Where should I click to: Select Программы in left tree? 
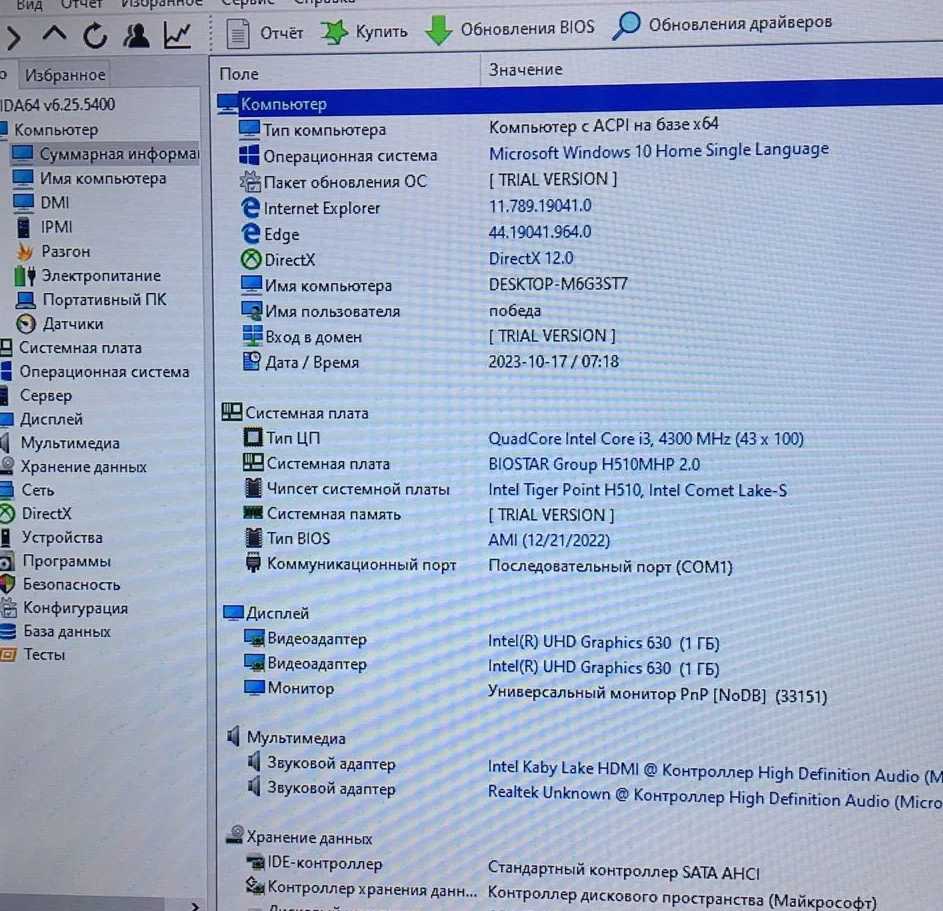tap(56, 561)
